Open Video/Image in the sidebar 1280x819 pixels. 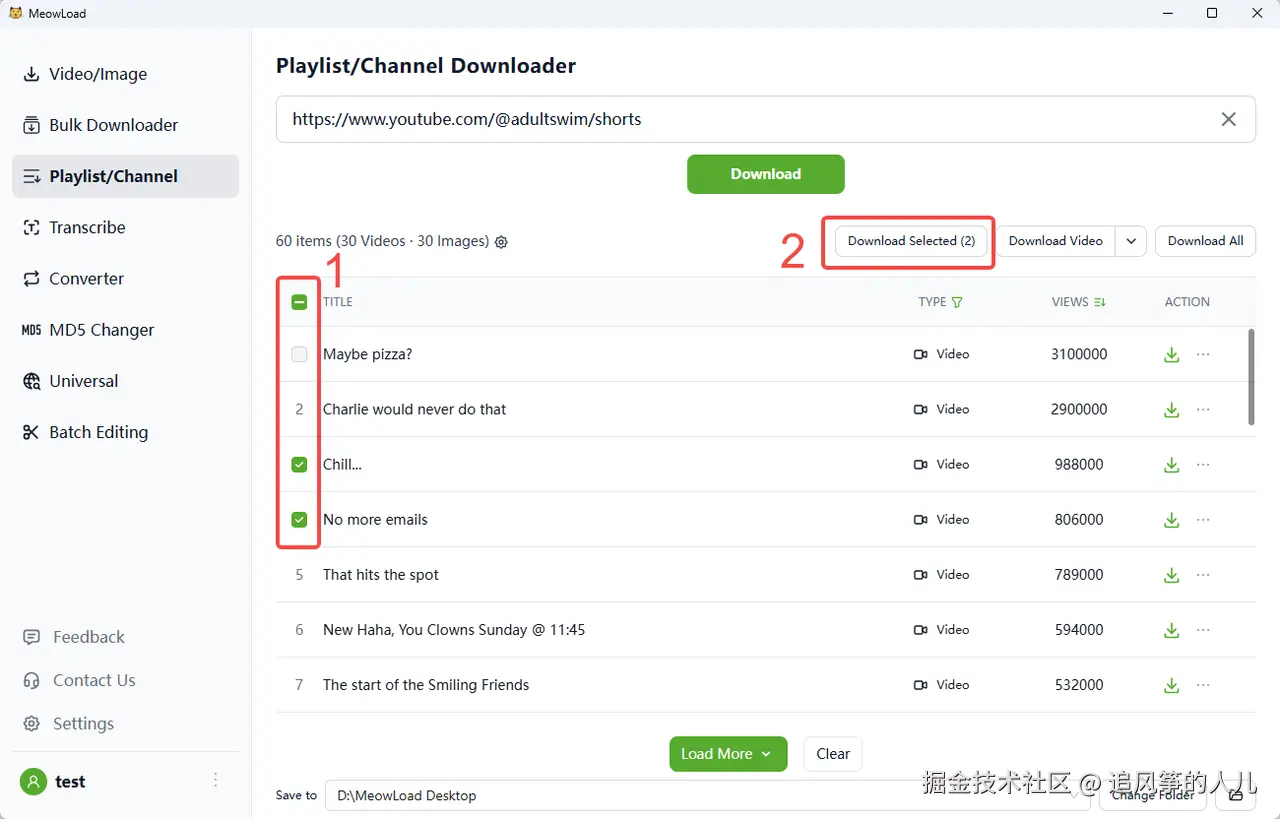tap(126, 74)
